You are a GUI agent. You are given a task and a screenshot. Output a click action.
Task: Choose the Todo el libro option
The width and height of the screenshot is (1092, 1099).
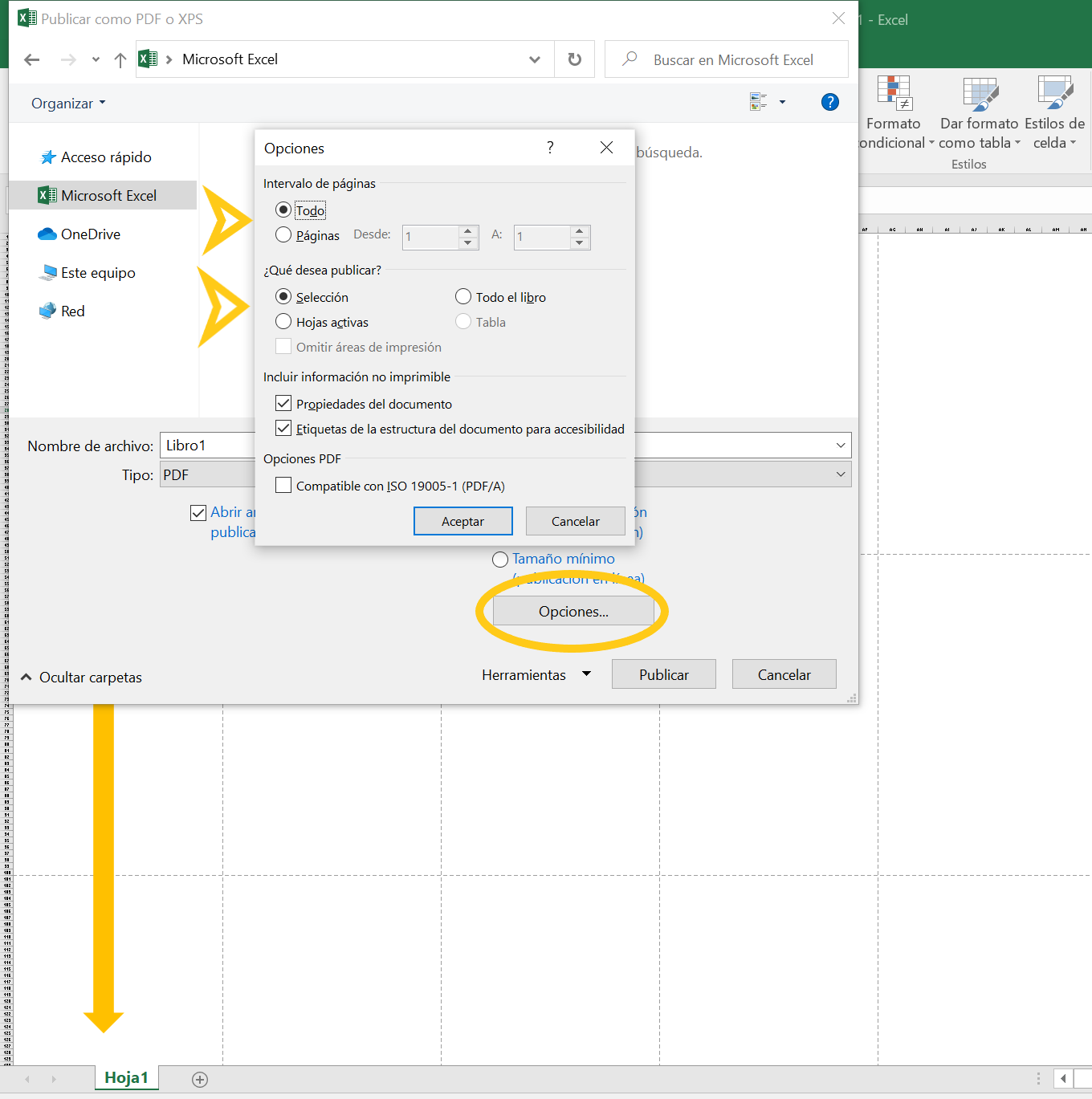click(x=463, y=297)
